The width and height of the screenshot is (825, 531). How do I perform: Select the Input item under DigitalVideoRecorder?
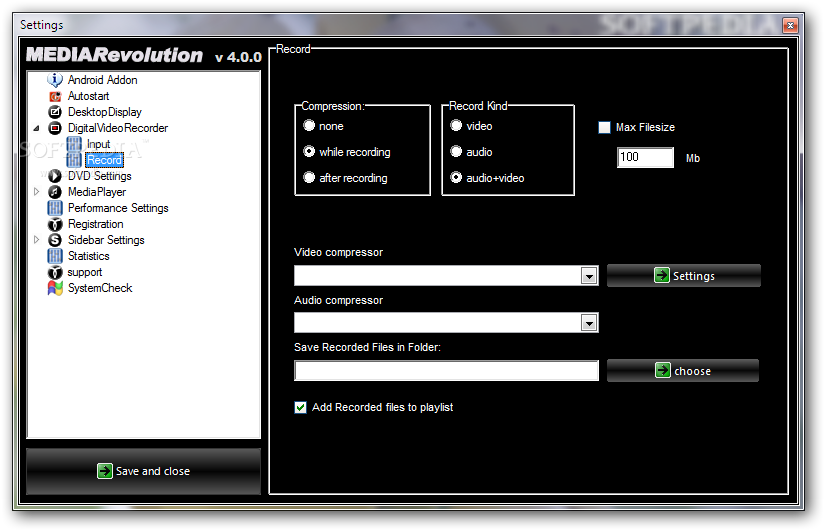point(98,144)
